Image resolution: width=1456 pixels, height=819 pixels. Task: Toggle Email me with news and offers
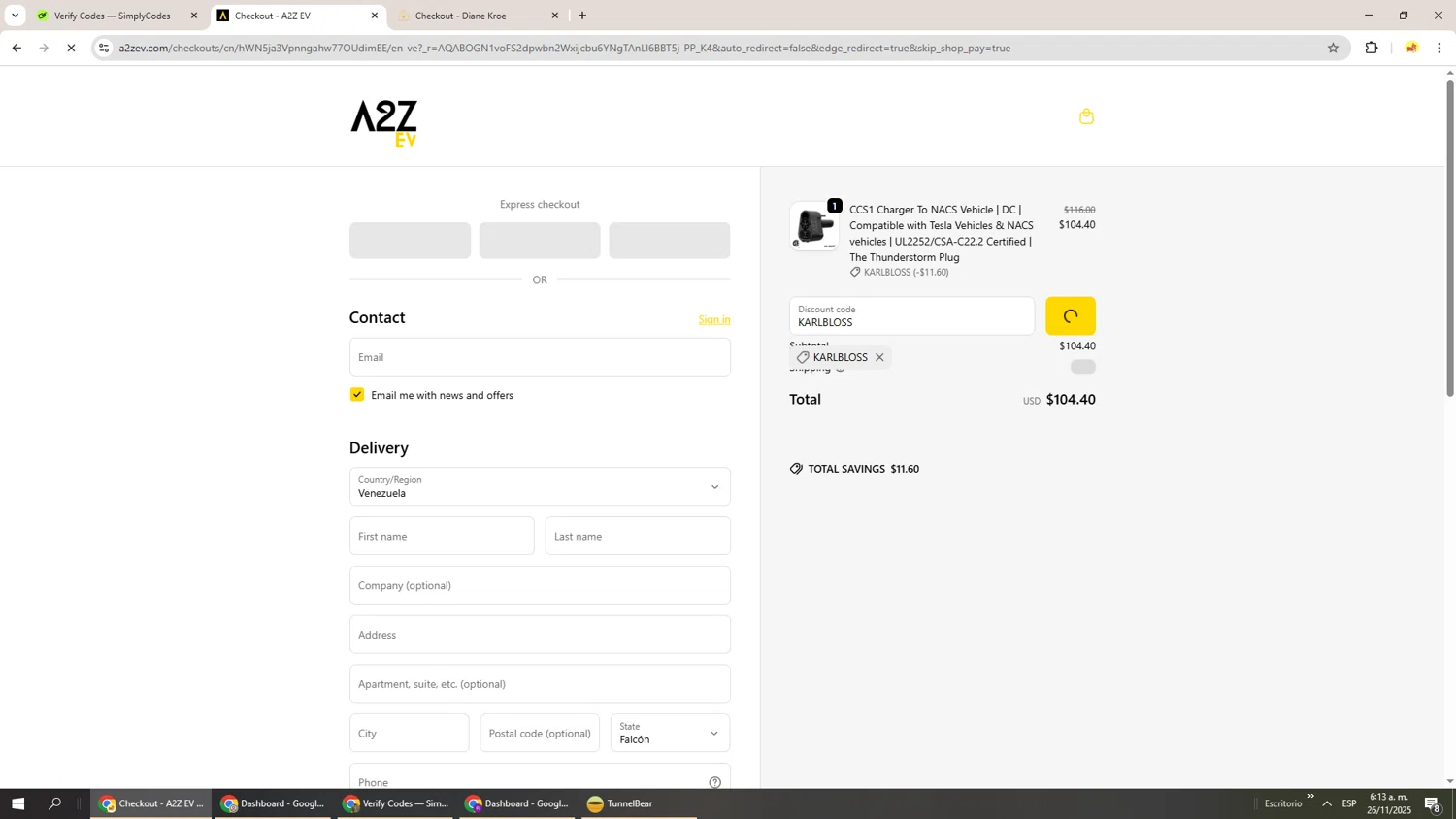pos(357,395)
